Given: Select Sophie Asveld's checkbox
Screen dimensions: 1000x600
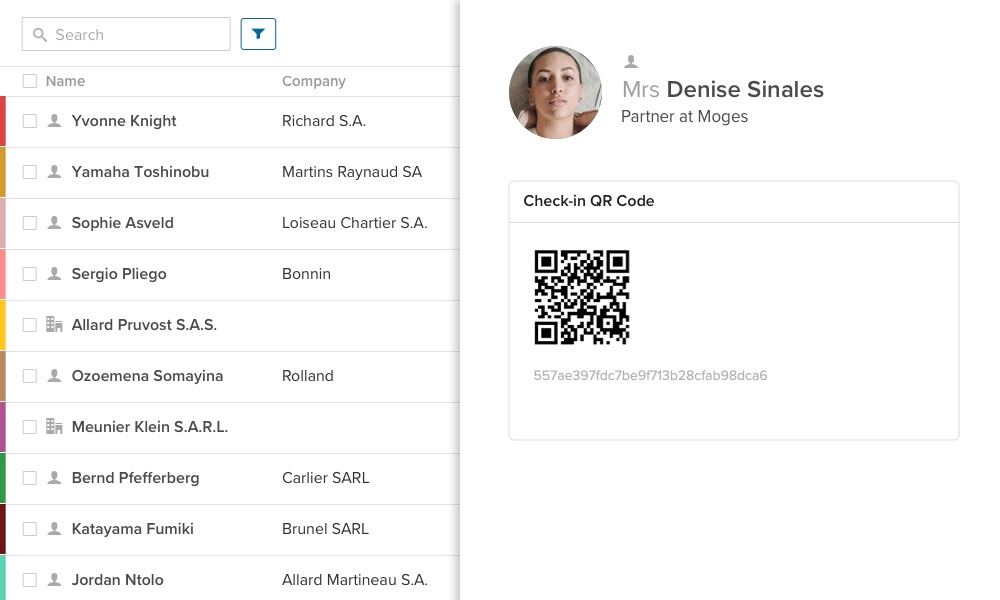Looking at the screenshot, I should pyautogui.click(x=30, y=223).
